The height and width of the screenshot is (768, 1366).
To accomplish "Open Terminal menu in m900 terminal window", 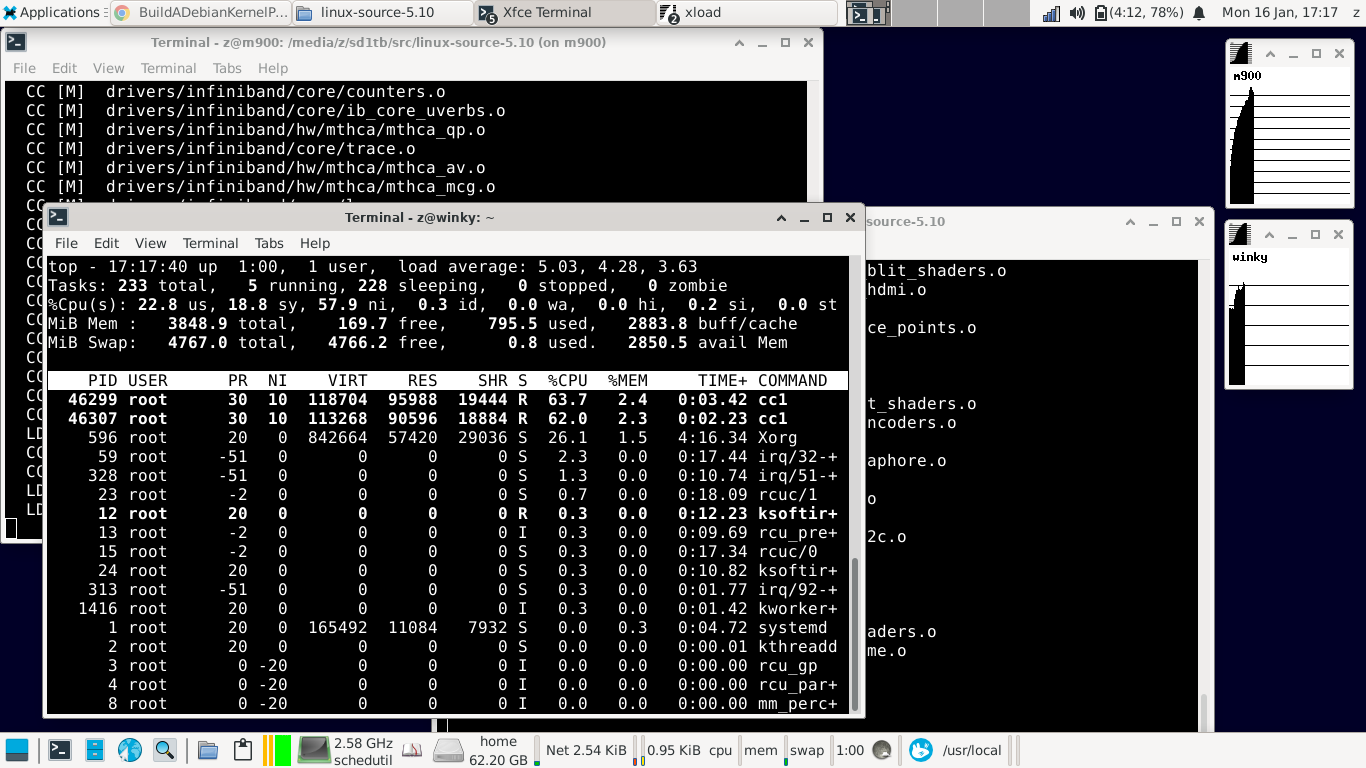I will coord(168,68).
